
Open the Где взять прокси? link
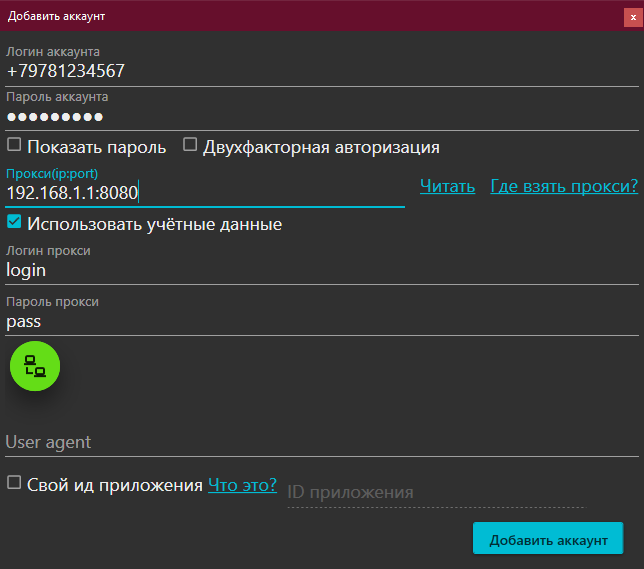tap(564, 186)
